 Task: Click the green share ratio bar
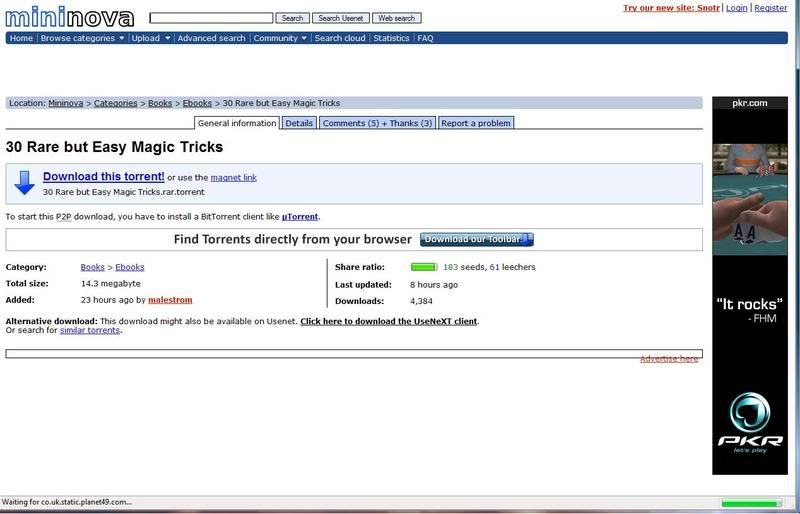424,268
